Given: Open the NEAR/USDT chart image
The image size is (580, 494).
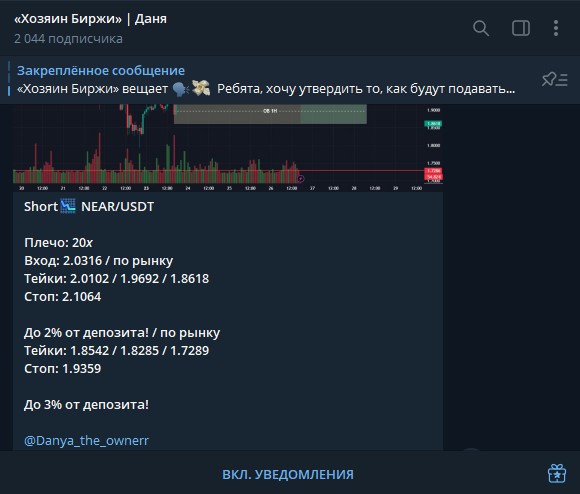Looking at the screenshot, I should (228, 148).
